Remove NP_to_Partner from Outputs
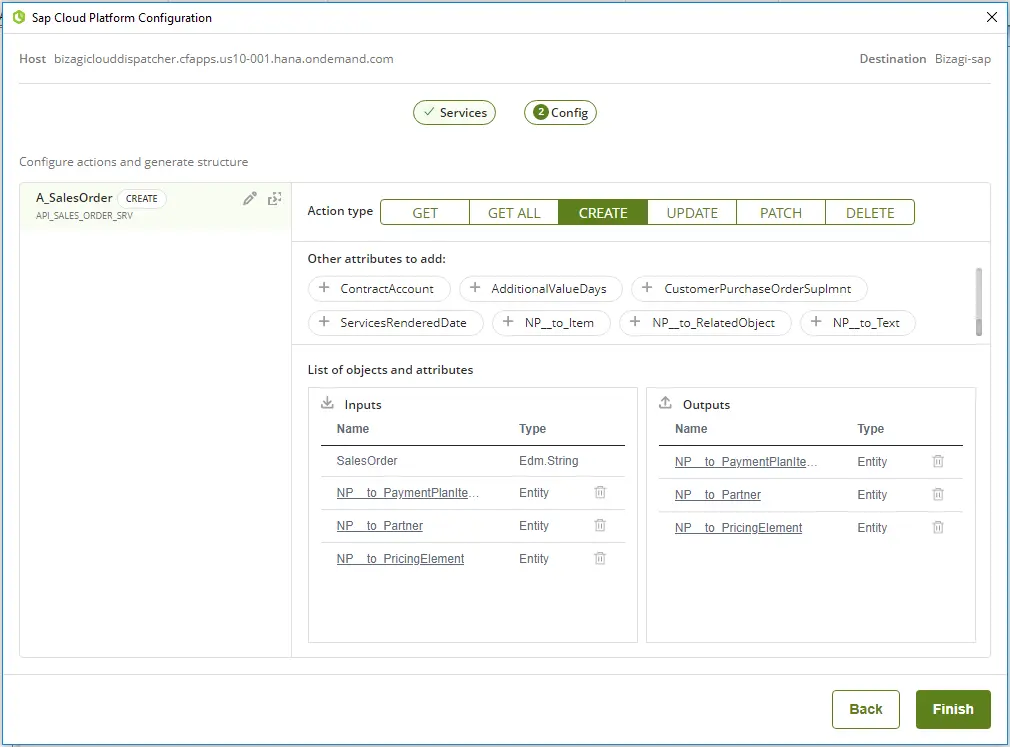Screen dimensions: 1010x747 [x=938, y=495]
